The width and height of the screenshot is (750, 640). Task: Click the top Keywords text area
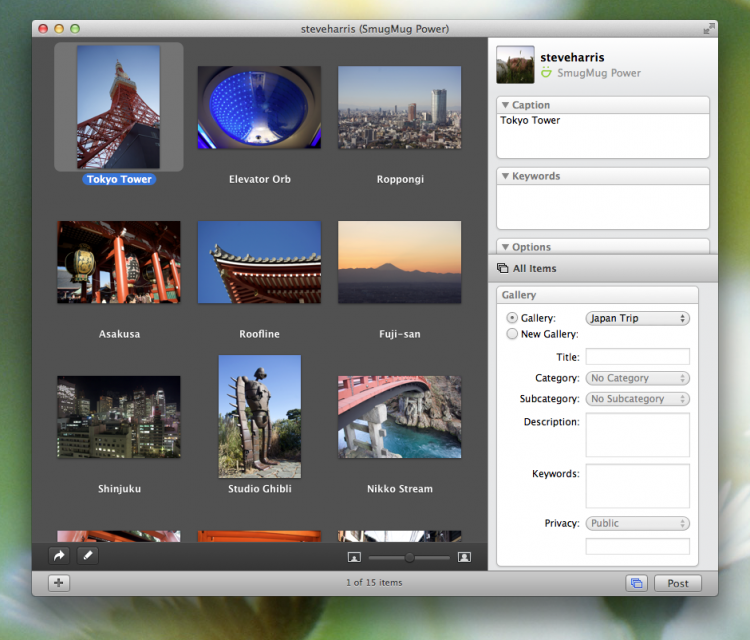(603, 207)
